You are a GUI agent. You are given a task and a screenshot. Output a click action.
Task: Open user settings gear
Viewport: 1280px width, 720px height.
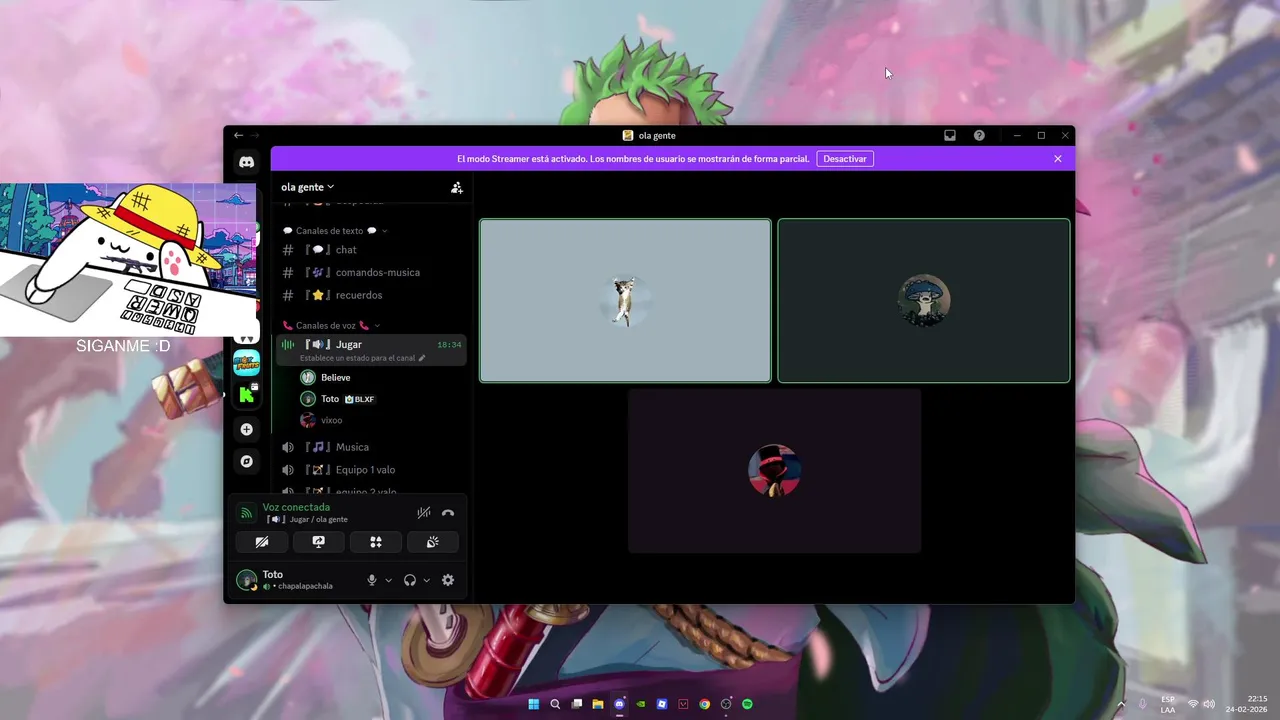pos(448,580)
